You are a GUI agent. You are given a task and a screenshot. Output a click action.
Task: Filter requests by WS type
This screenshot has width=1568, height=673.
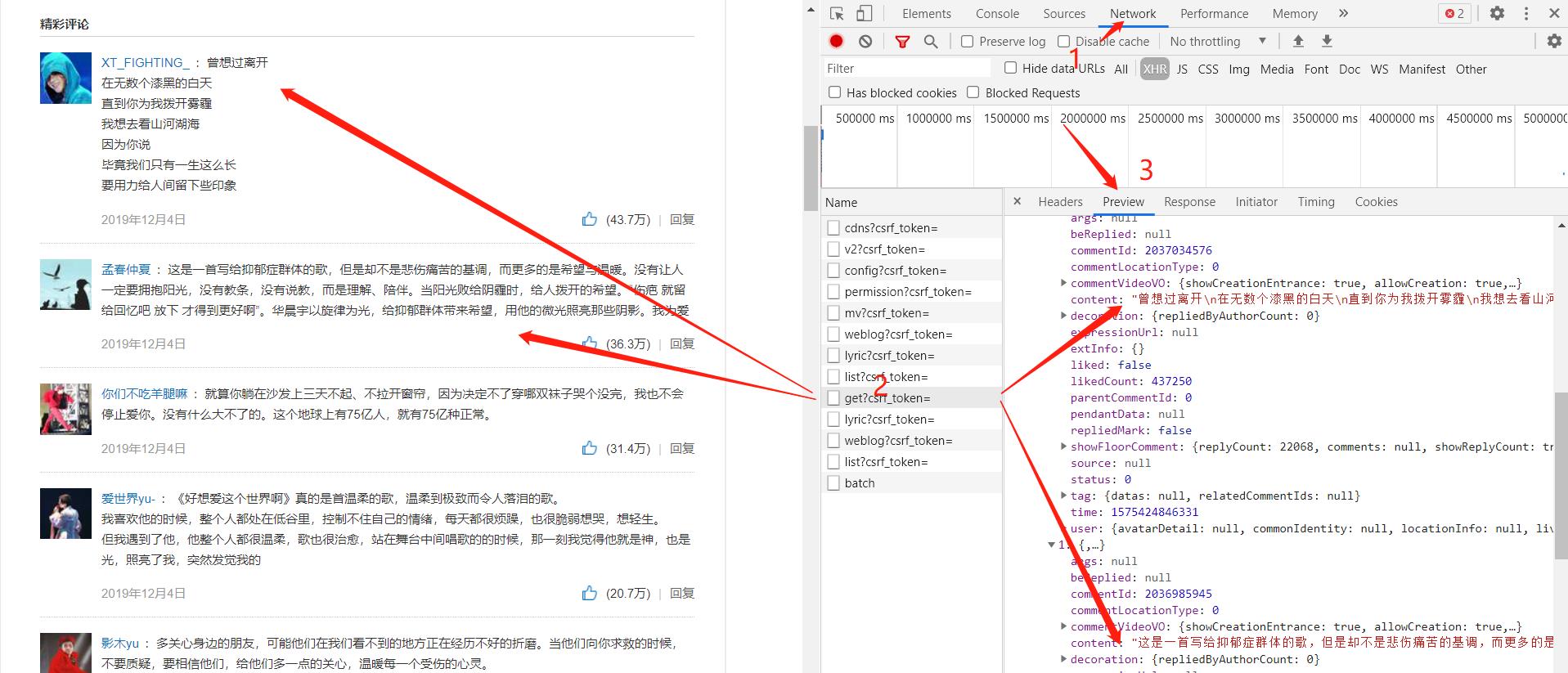click(1379, 69)
